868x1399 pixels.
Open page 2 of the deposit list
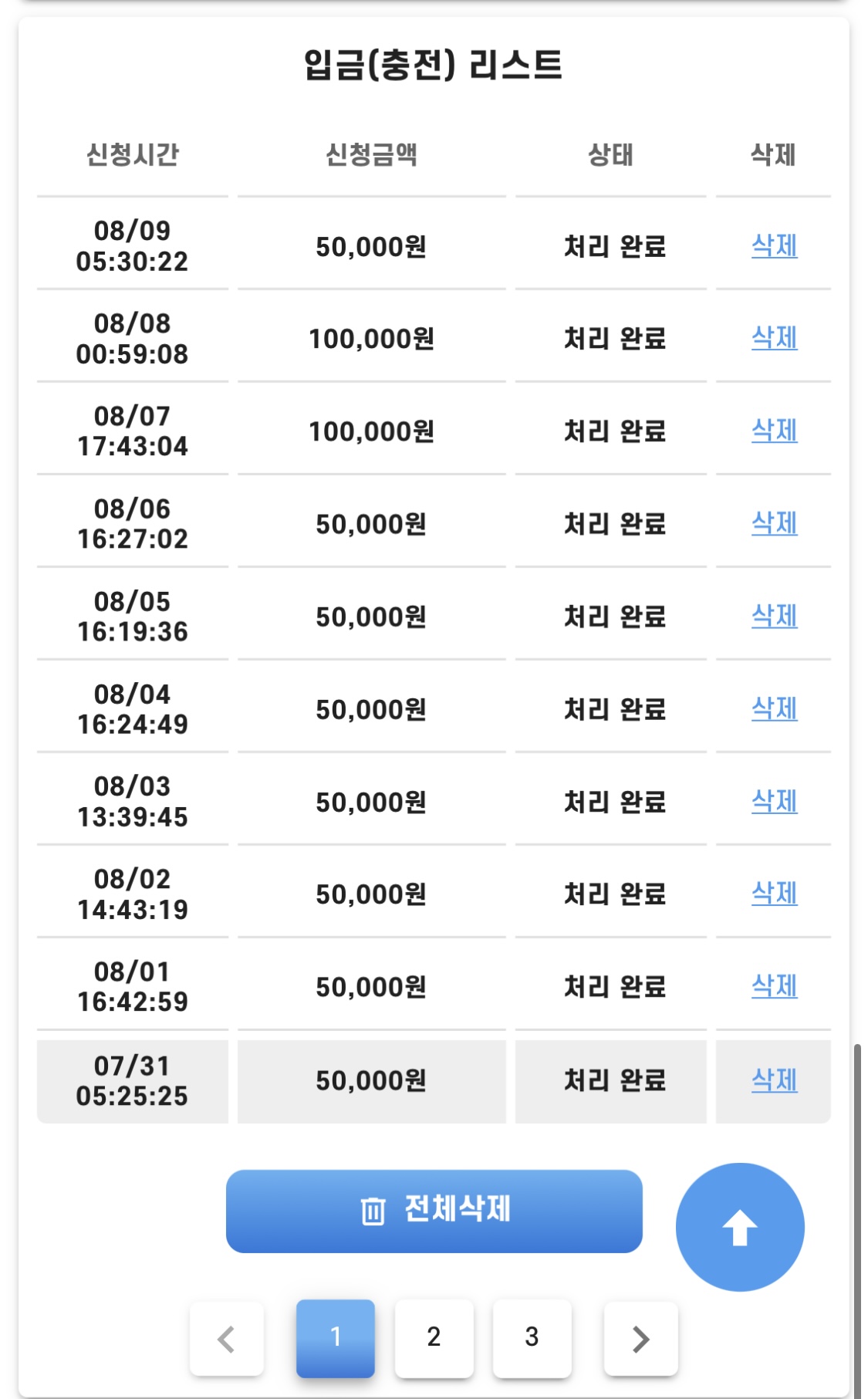434,1337
